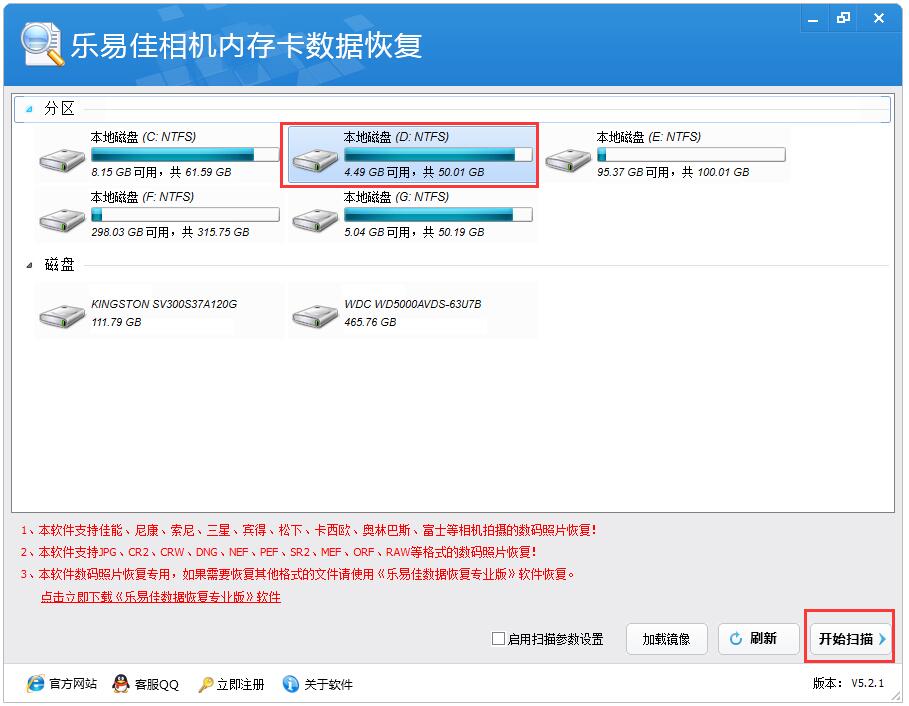Click the Internet Explorer icon for 官方网站
This screenshot has width=909, height=706.
[x=35, y=684]
